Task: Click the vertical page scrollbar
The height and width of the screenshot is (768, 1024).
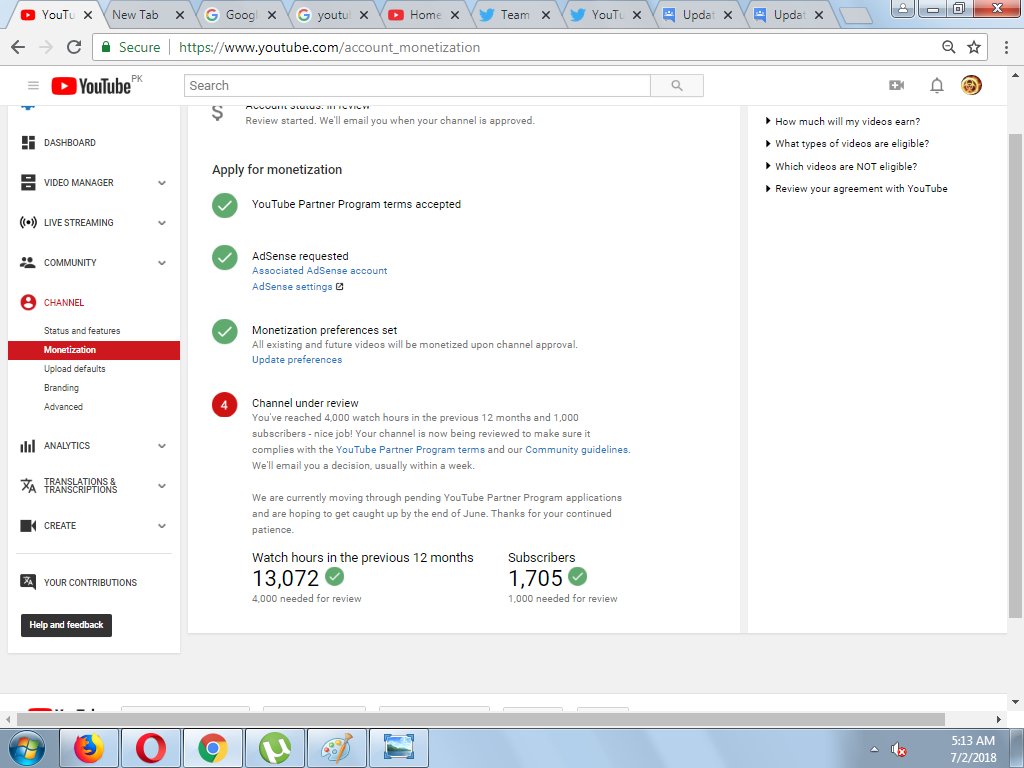Action: 1015,376
